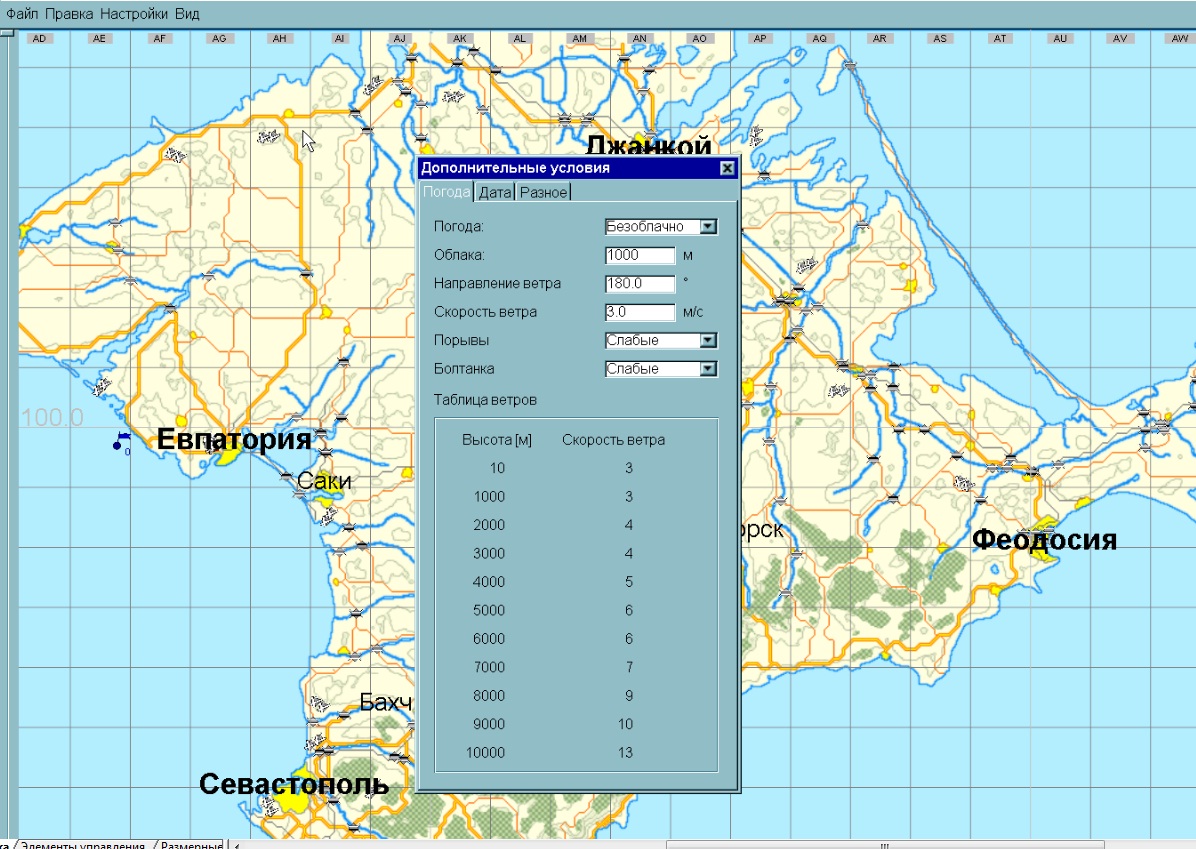Click the 10 altitude row in wind table
Image resolution: width=1196 pixels, height=849 pixels.
click(x=497, y=468)
